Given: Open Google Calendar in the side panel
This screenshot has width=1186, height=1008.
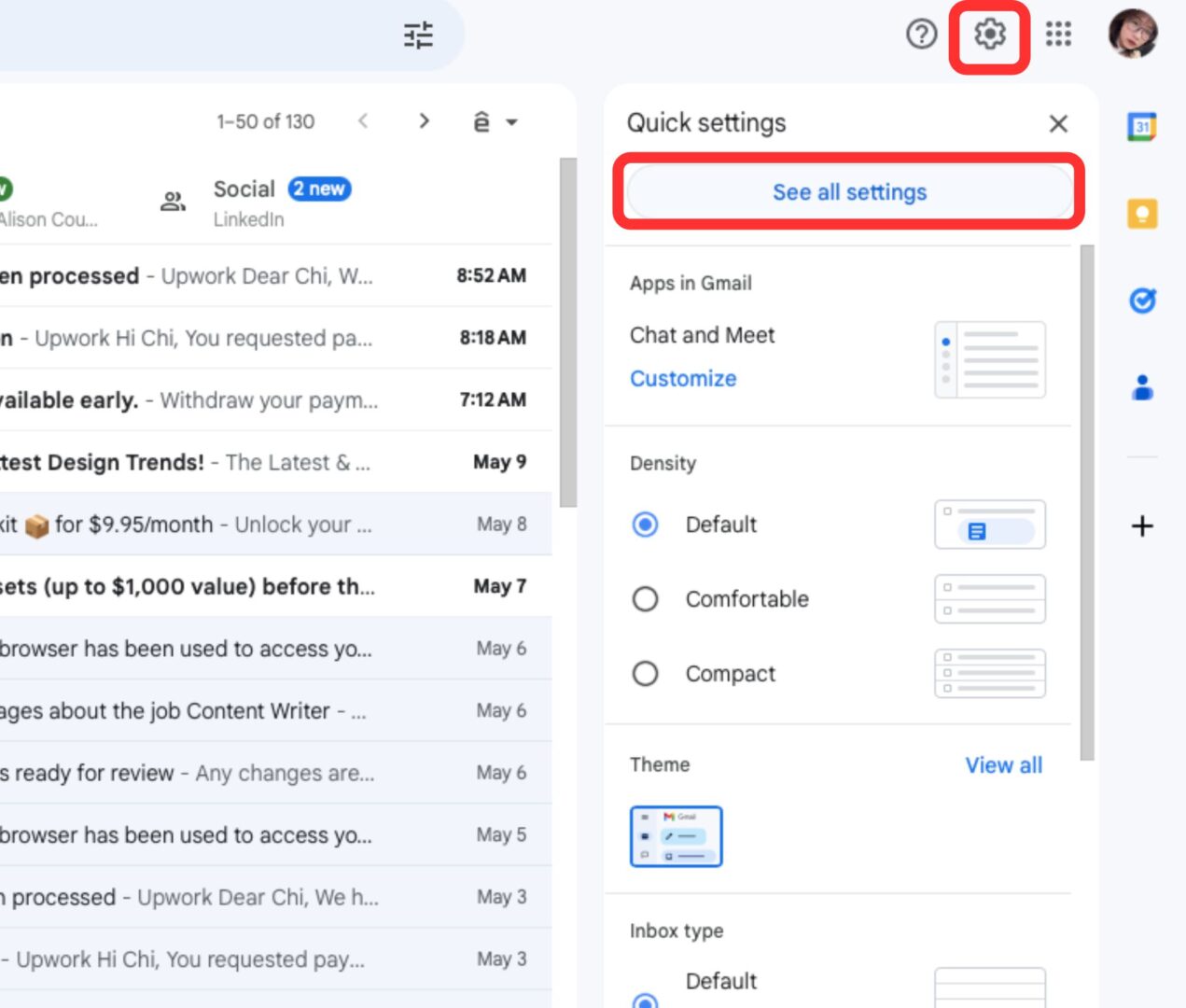Looking at the screenshot, I should (1141, 126).
